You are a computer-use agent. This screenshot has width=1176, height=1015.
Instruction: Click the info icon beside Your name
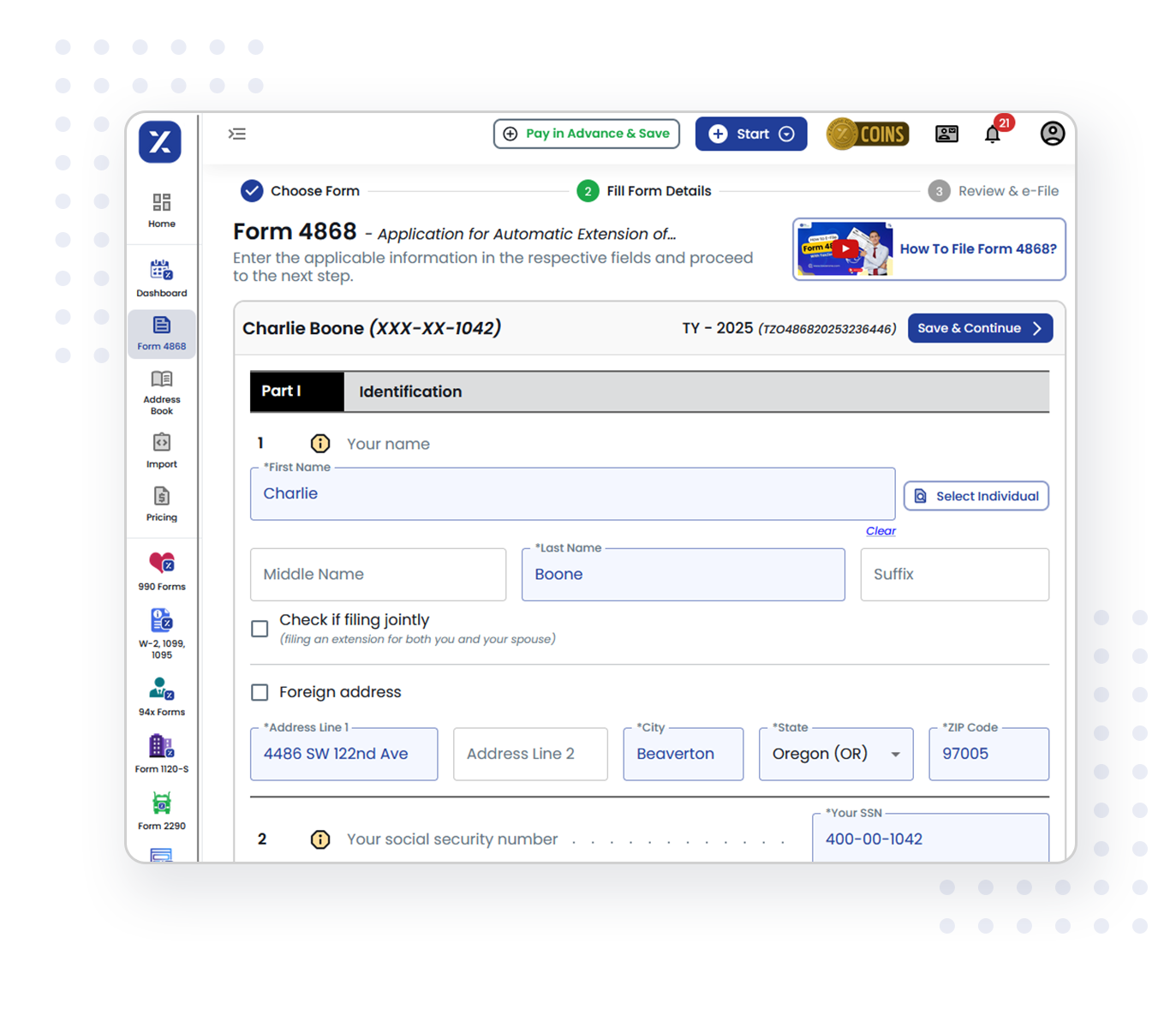pos(319,444)
